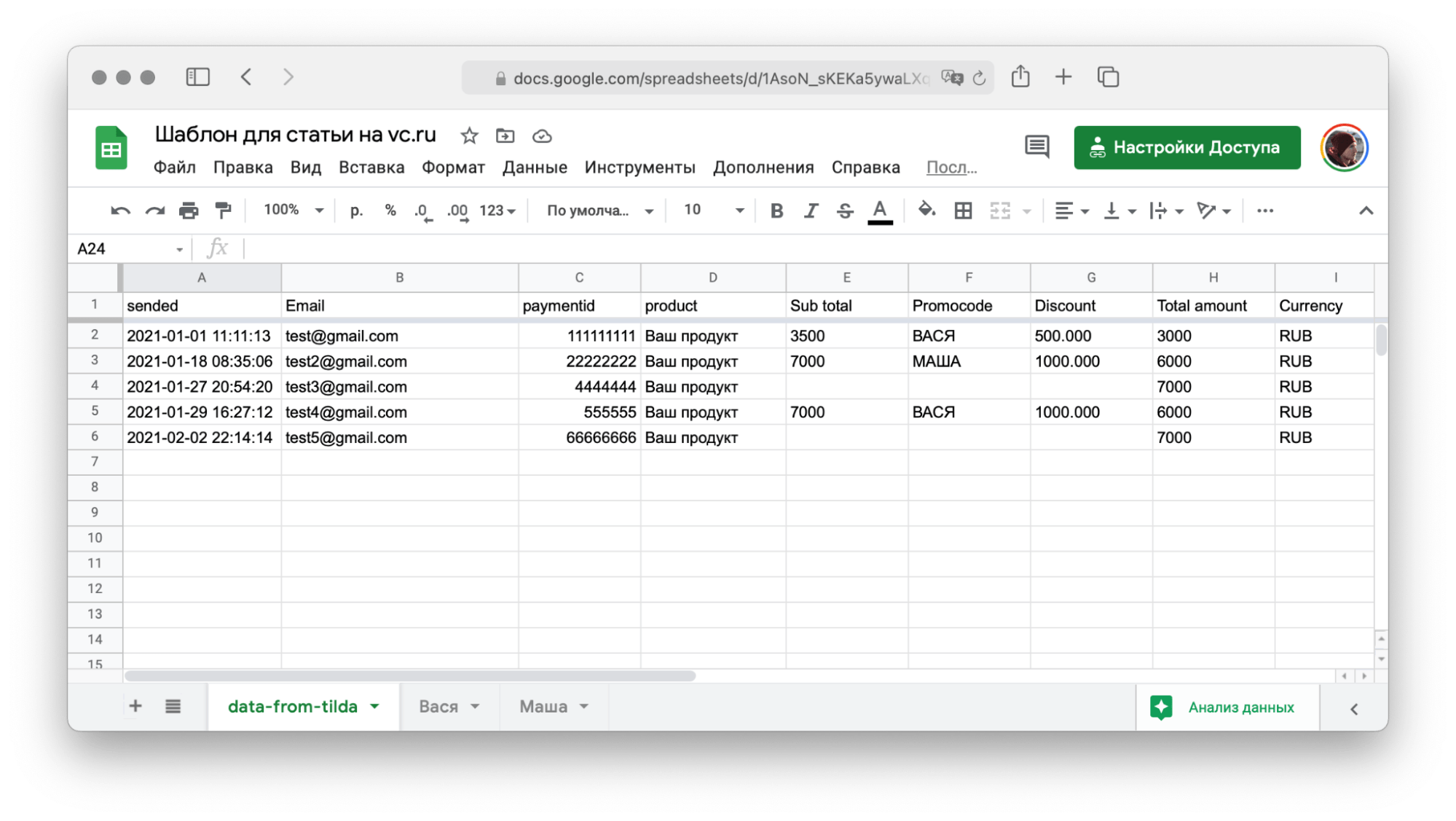Star this spreadsheet document
This screenshot has width=1456, height=821.
pos(469,136)
